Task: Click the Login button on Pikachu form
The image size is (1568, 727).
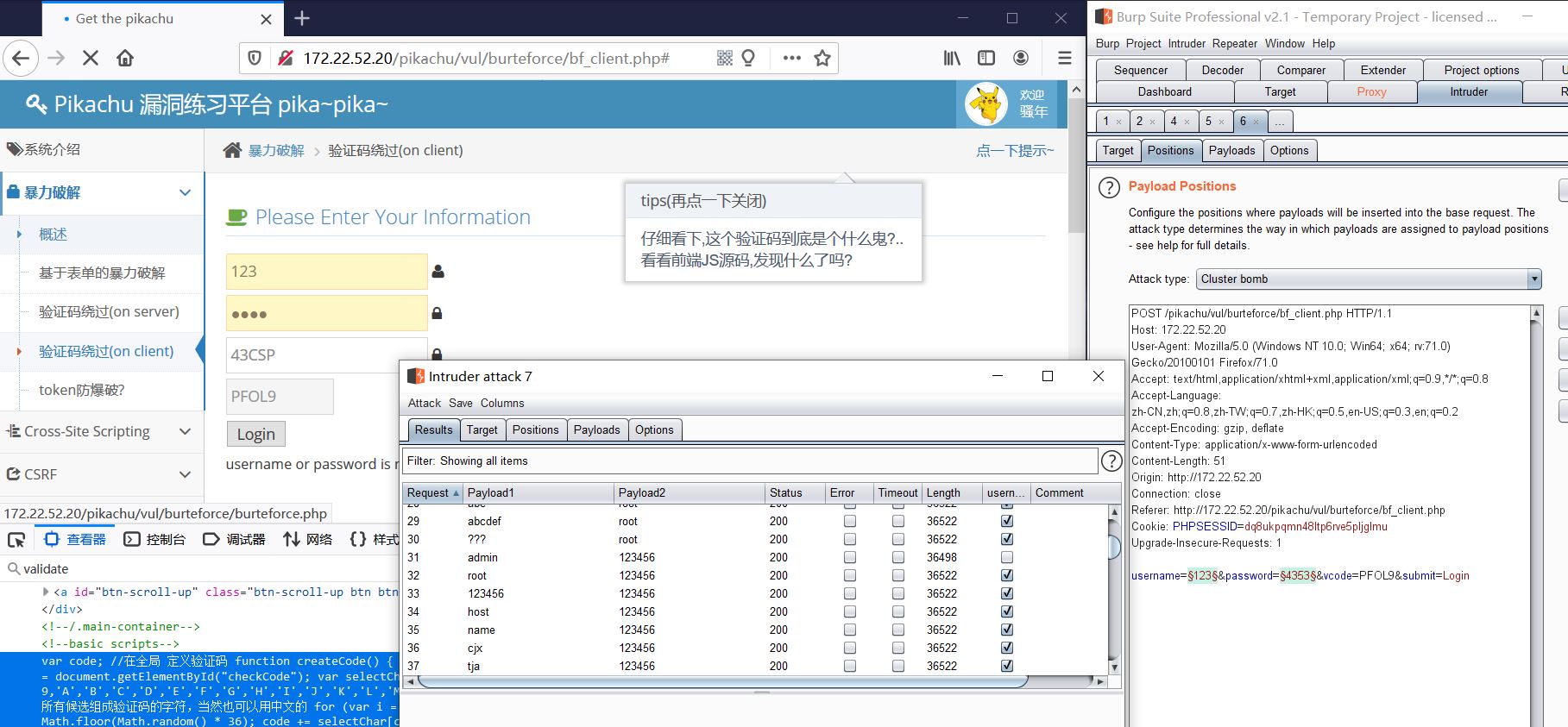Action: pyautogui.click(x=255, y=434)
